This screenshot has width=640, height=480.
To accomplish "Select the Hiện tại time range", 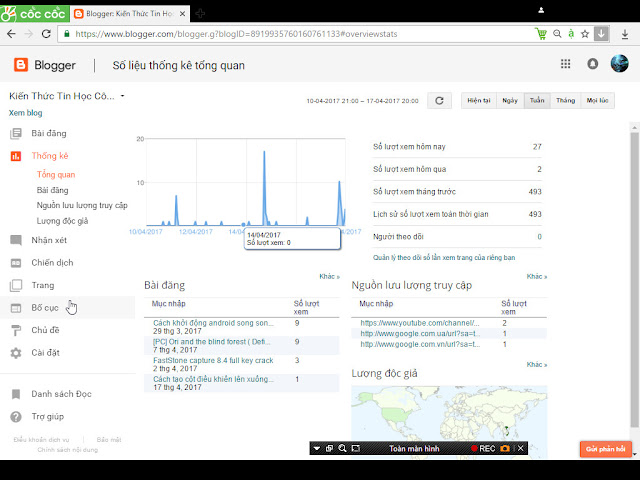I will point(479,100).
